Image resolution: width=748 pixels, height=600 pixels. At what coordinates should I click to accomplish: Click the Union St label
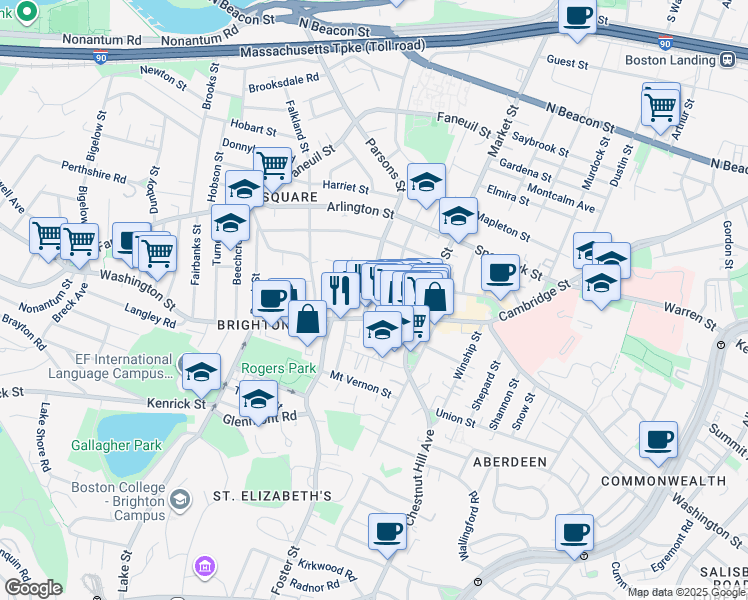[x=456, y=418]
